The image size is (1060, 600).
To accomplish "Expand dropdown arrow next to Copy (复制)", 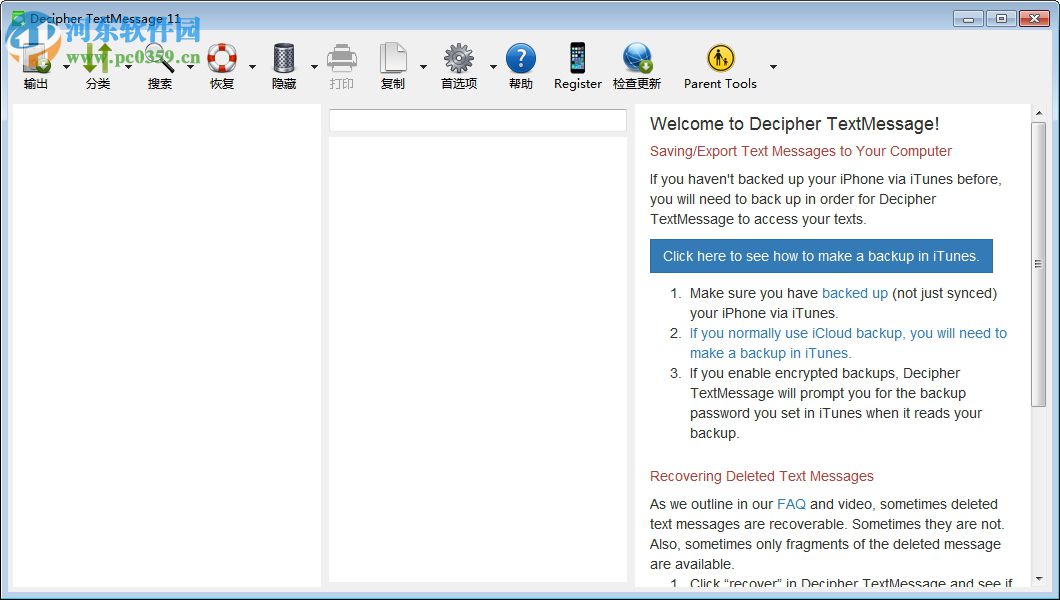I will (423, 67).
